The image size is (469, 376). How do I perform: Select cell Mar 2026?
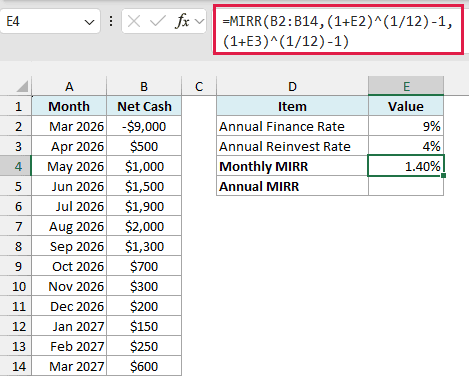(x=69, y=126)
